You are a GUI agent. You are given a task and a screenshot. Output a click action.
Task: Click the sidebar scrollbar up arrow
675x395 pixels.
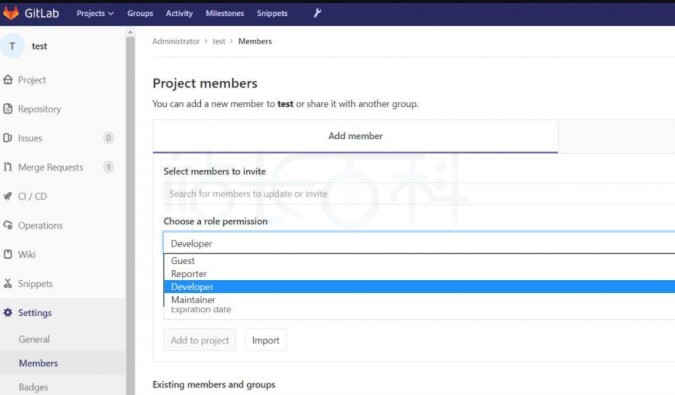[130, 32]
